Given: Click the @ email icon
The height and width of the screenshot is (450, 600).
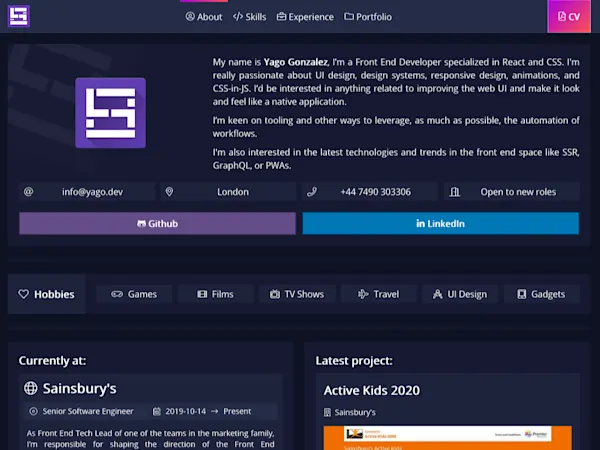Looking at the screenshot, I should (x=28, y=192).
